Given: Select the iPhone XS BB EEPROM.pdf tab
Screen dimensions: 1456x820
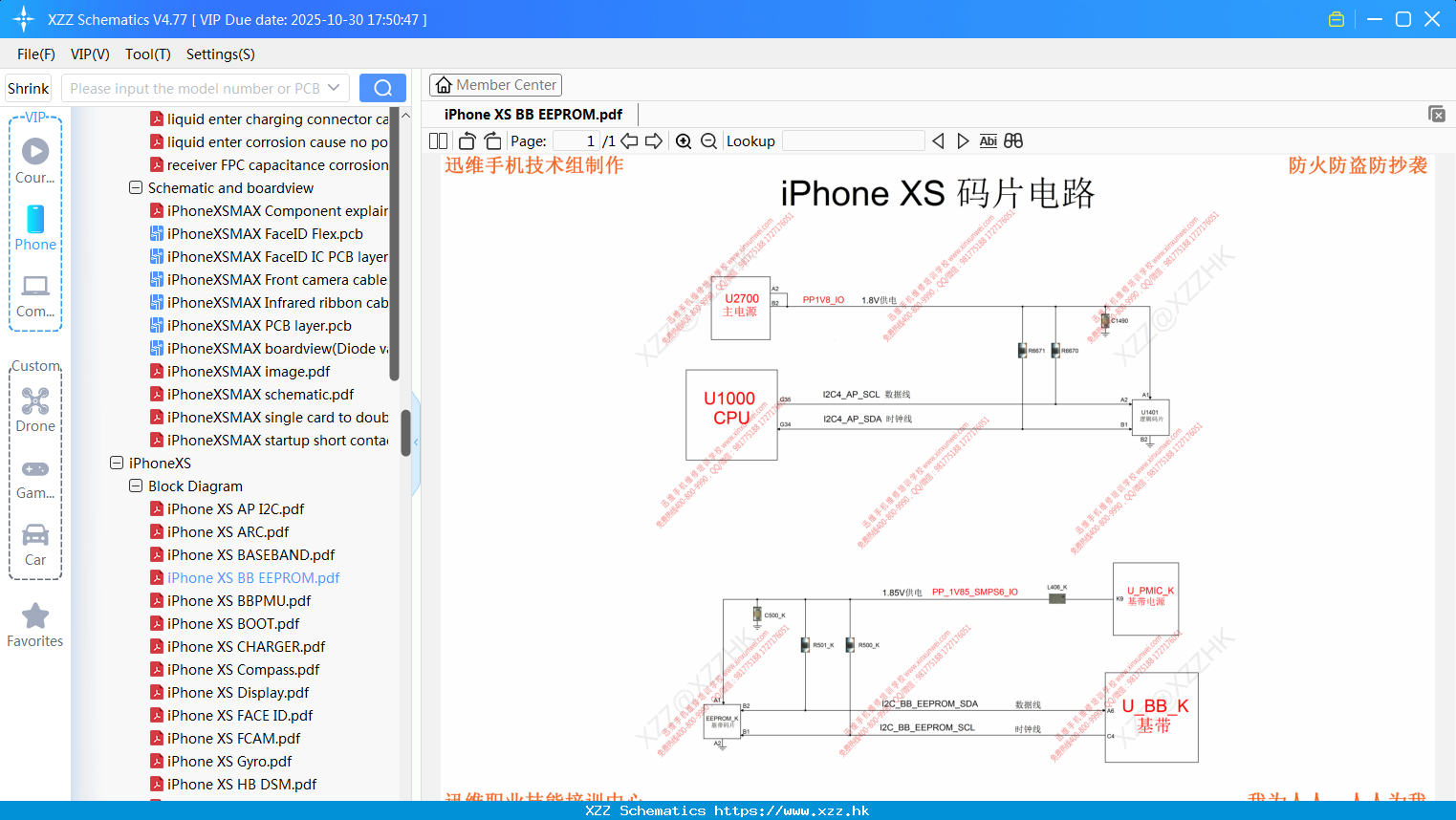Looking at the screenshot, I should [533, 114].
